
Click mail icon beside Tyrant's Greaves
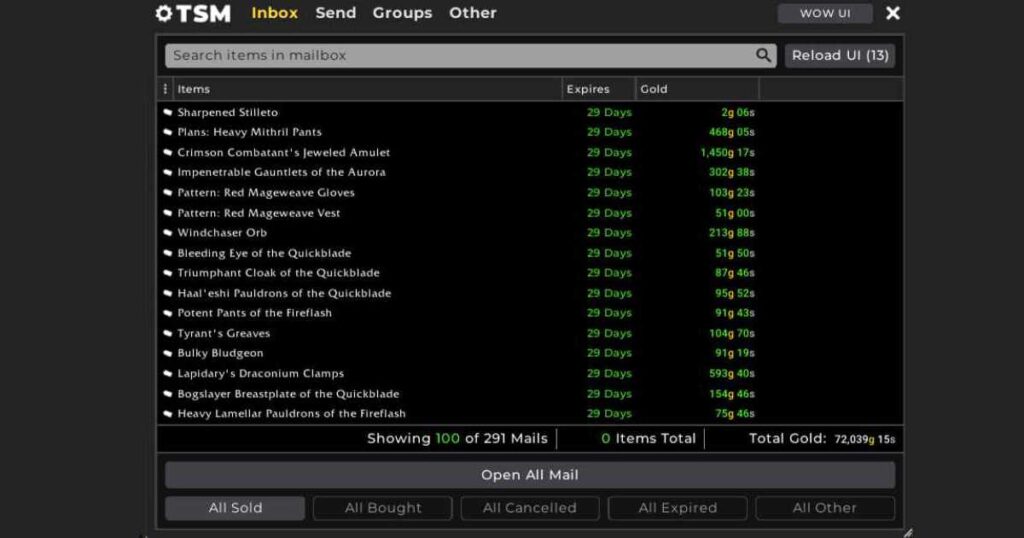(168, 333)
